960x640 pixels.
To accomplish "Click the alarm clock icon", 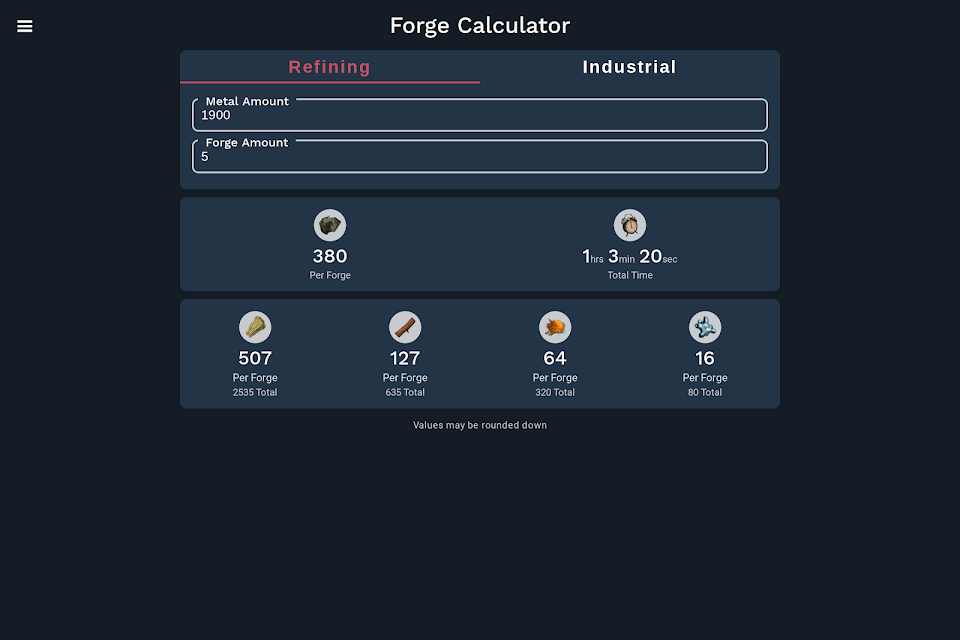I will click(x=630, y=225).
